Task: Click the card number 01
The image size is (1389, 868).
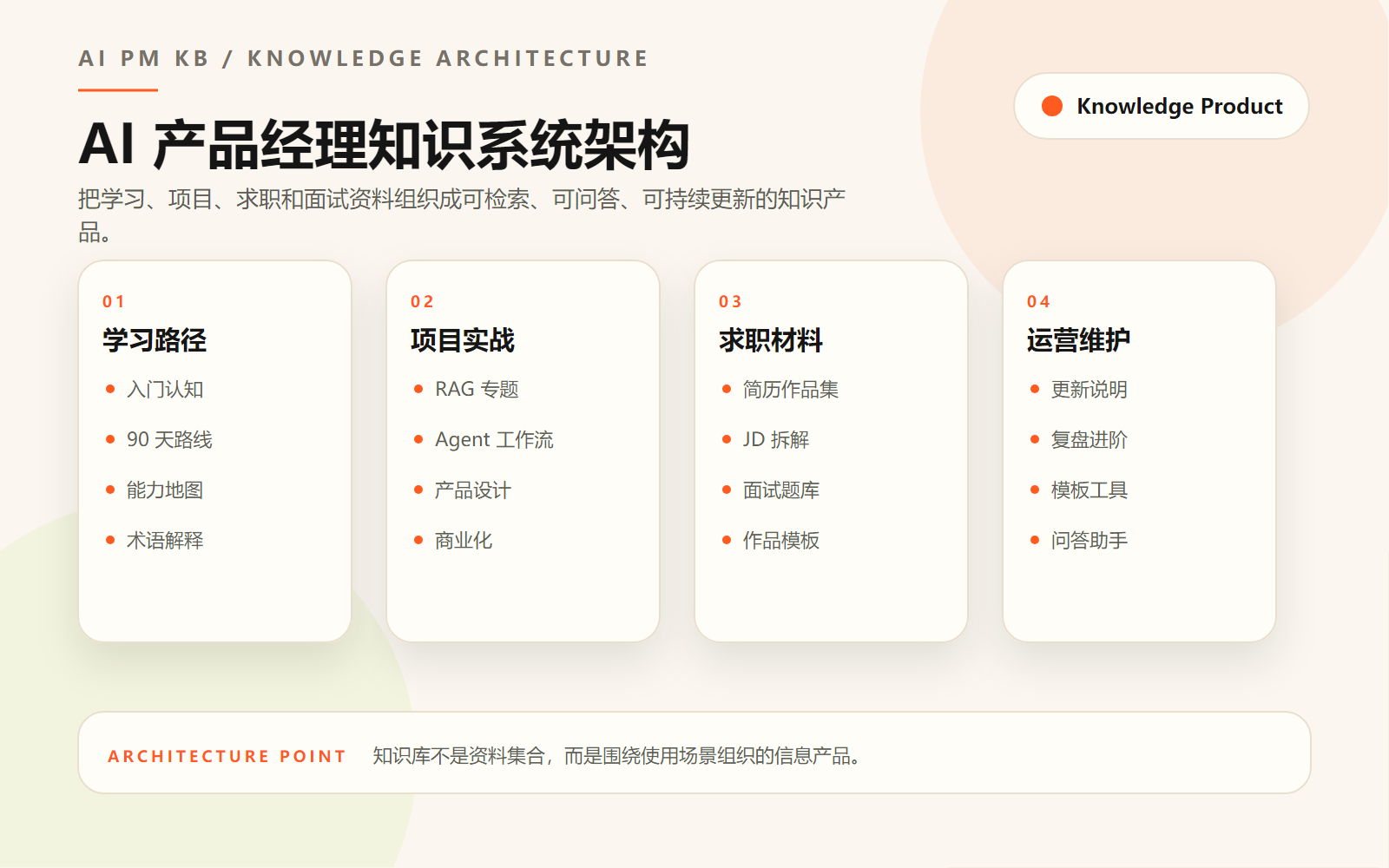Action: (x=114, y=302)
